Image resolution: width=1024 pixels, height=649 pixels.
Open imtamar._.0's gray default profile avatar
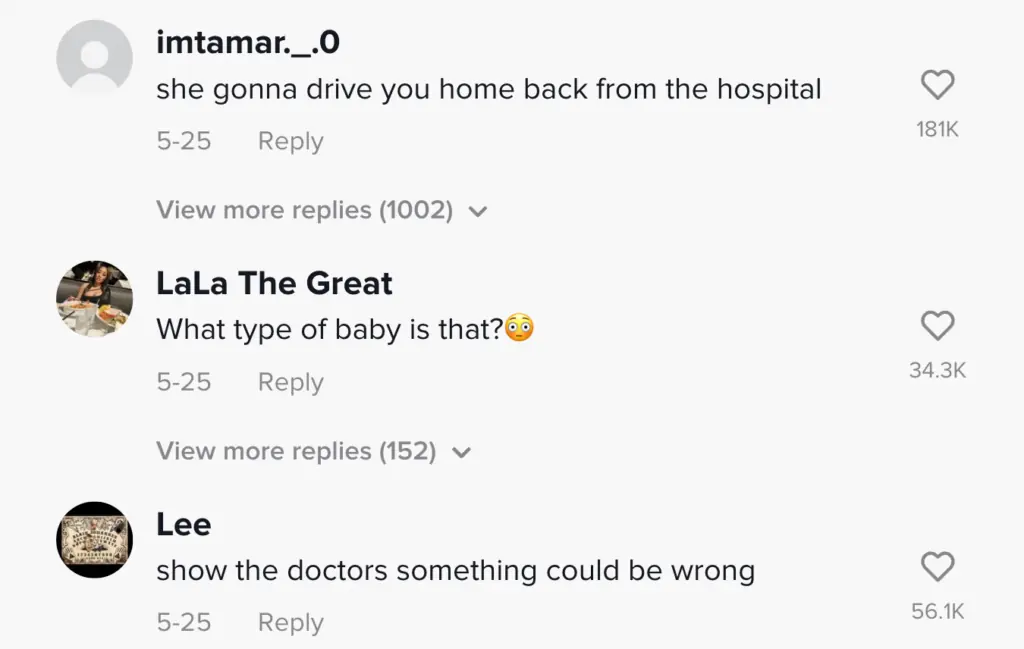(95, 58)
